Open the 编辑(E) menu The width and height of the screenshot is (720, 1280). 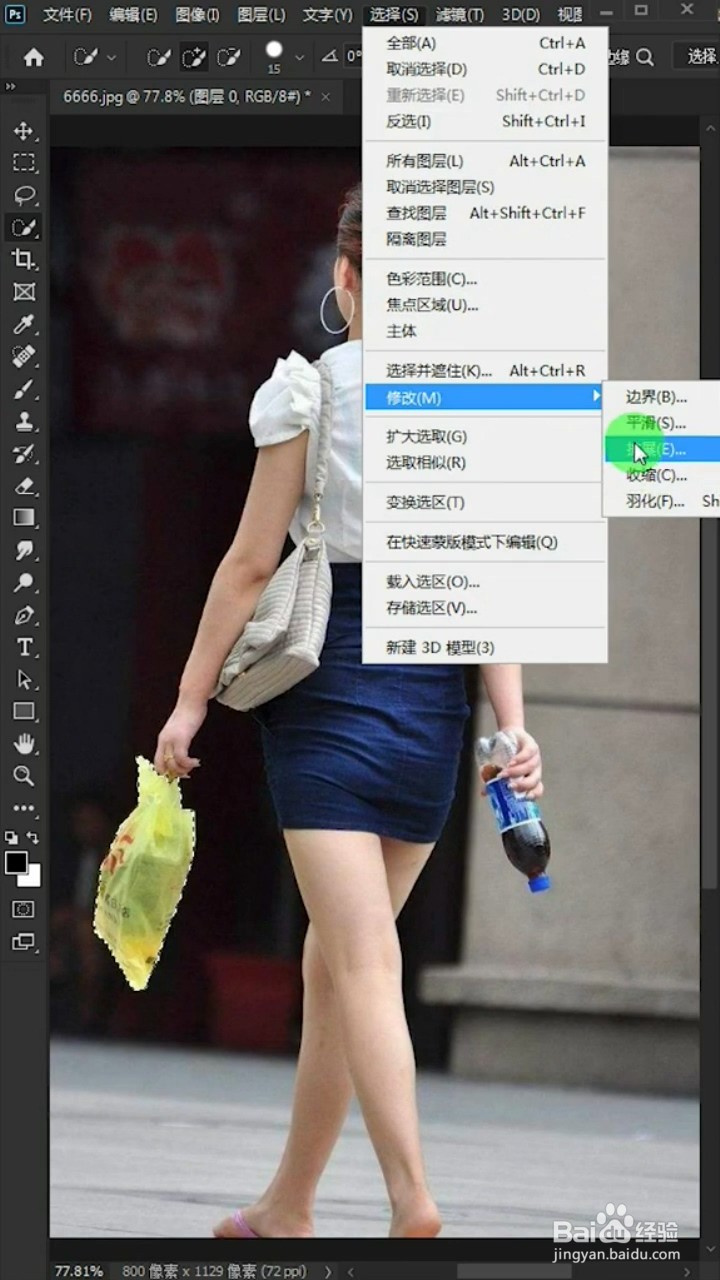(x=133, y=15)
